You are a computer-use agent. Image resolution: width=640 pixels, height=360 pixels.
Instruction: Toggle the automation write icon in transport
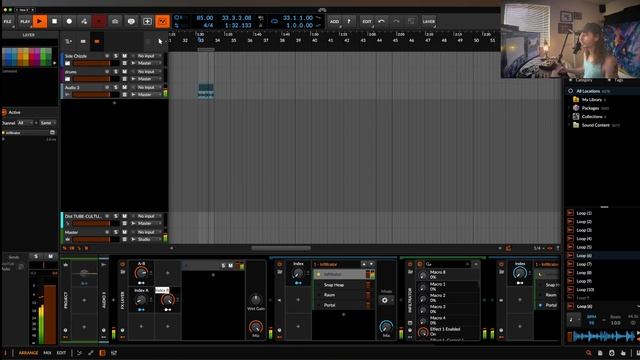(84, 21)
